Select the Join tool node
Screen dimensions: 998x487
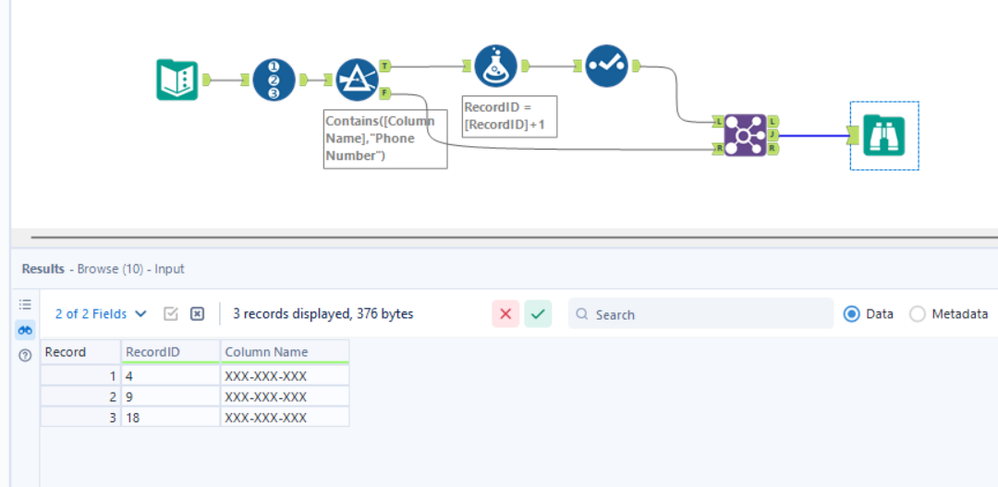point(745,135)
